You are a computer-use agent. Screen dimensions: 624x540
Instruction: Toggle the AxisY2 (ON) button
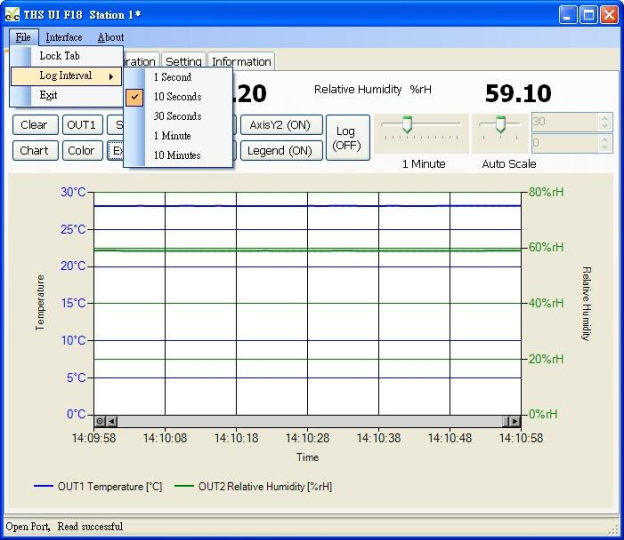280,125
